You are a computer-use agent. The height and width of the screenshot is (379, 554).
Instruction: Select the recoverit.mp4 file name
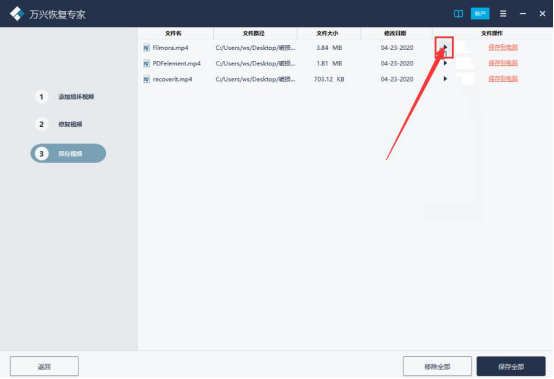(x=172, y=79)
